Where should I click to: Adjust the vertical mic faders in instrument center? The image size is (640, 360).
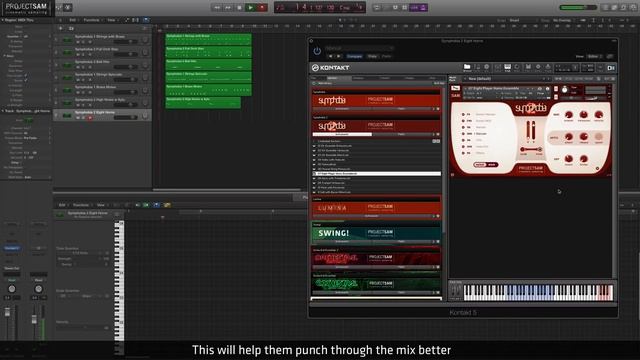coord(531,131)
